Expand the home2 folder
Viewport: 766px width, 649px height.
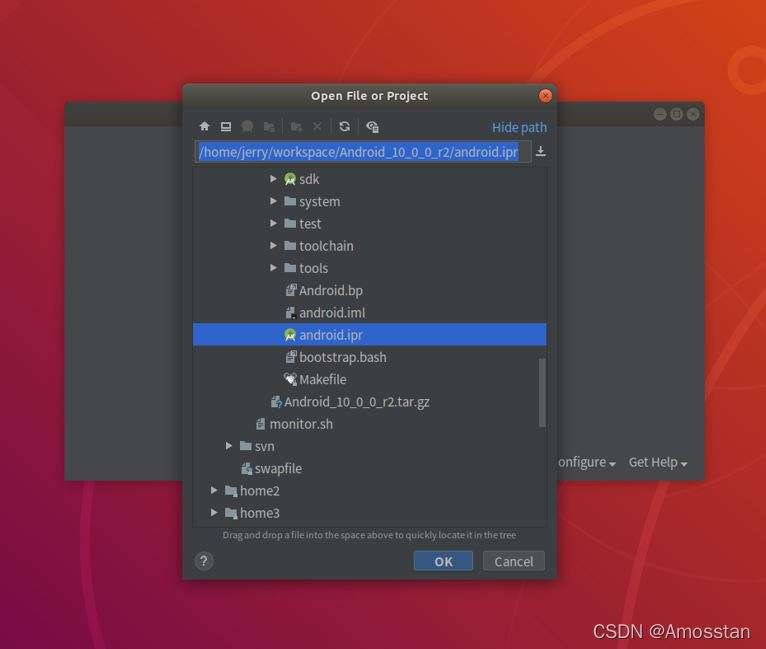coord(214,490)
